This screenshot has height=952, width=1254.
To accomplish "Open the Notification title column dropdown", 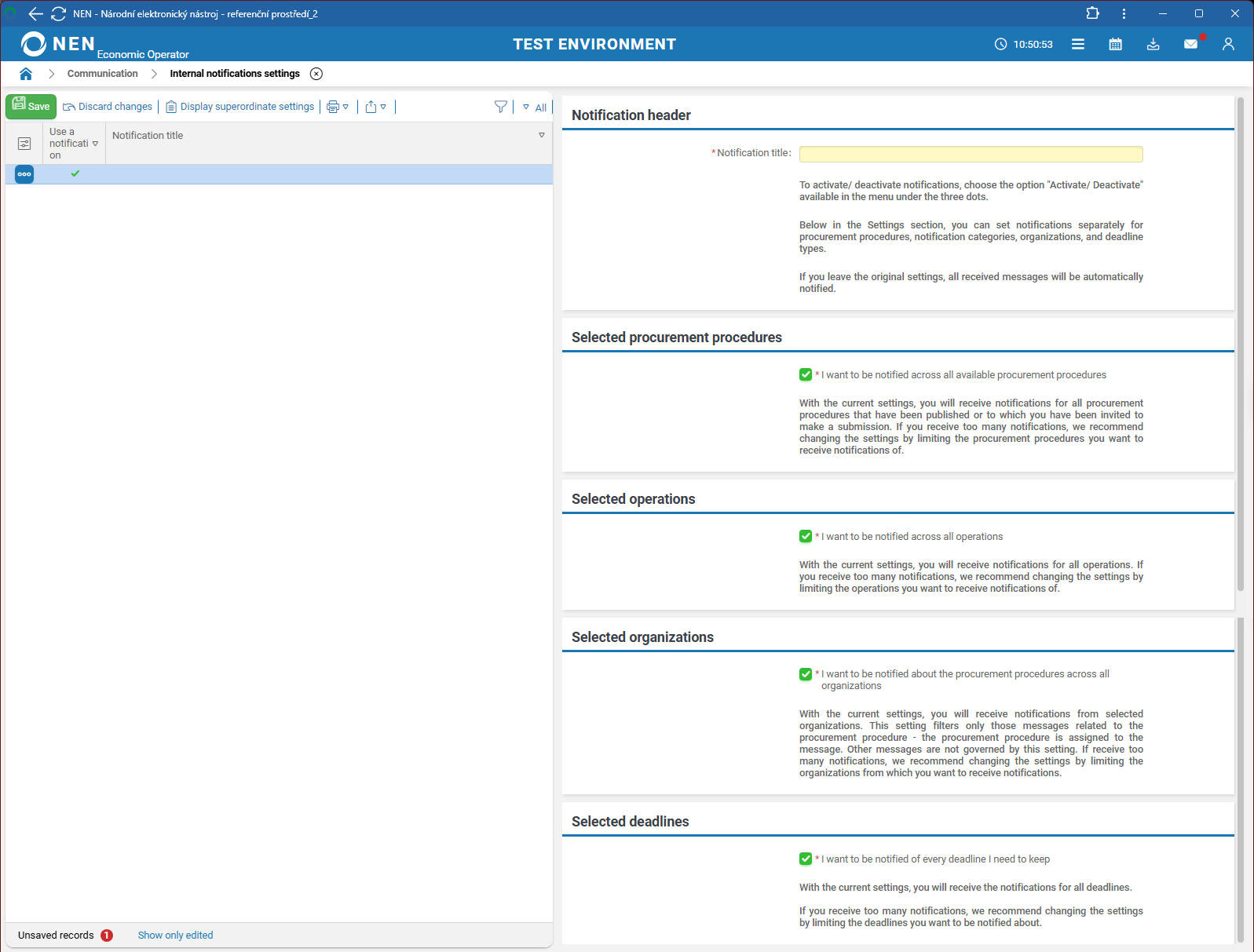I will (x=542, y=136).
